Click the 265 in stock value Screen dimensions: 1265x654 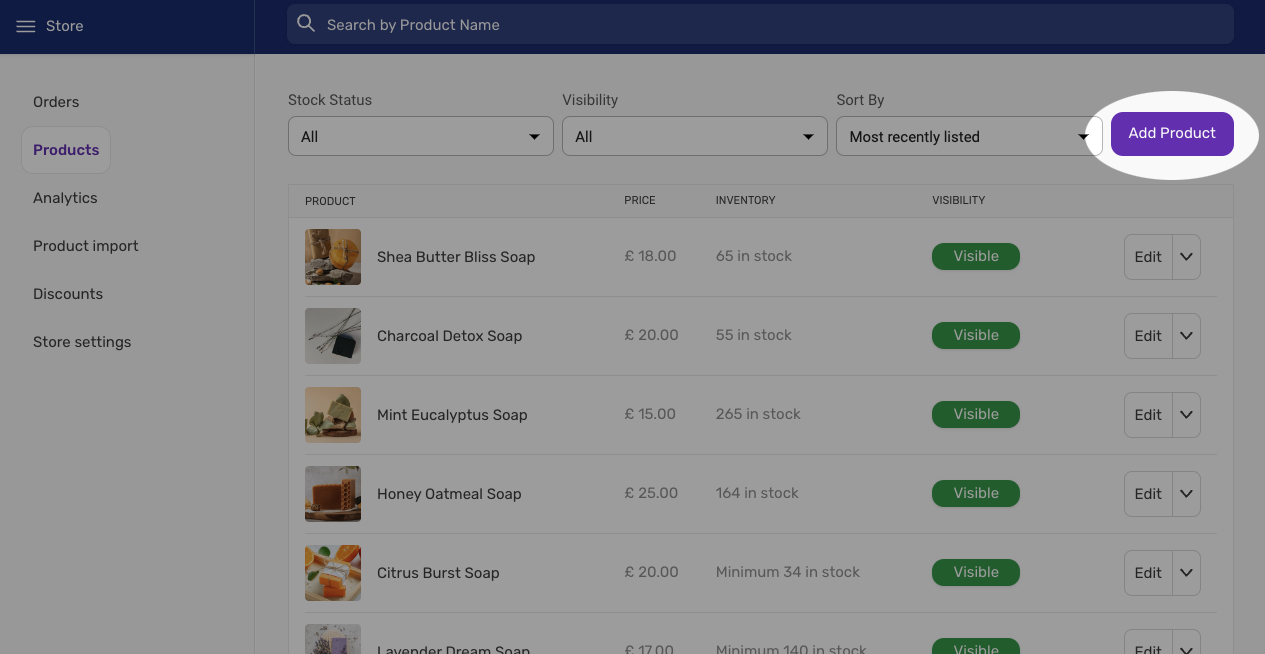(x=758, y=414)
